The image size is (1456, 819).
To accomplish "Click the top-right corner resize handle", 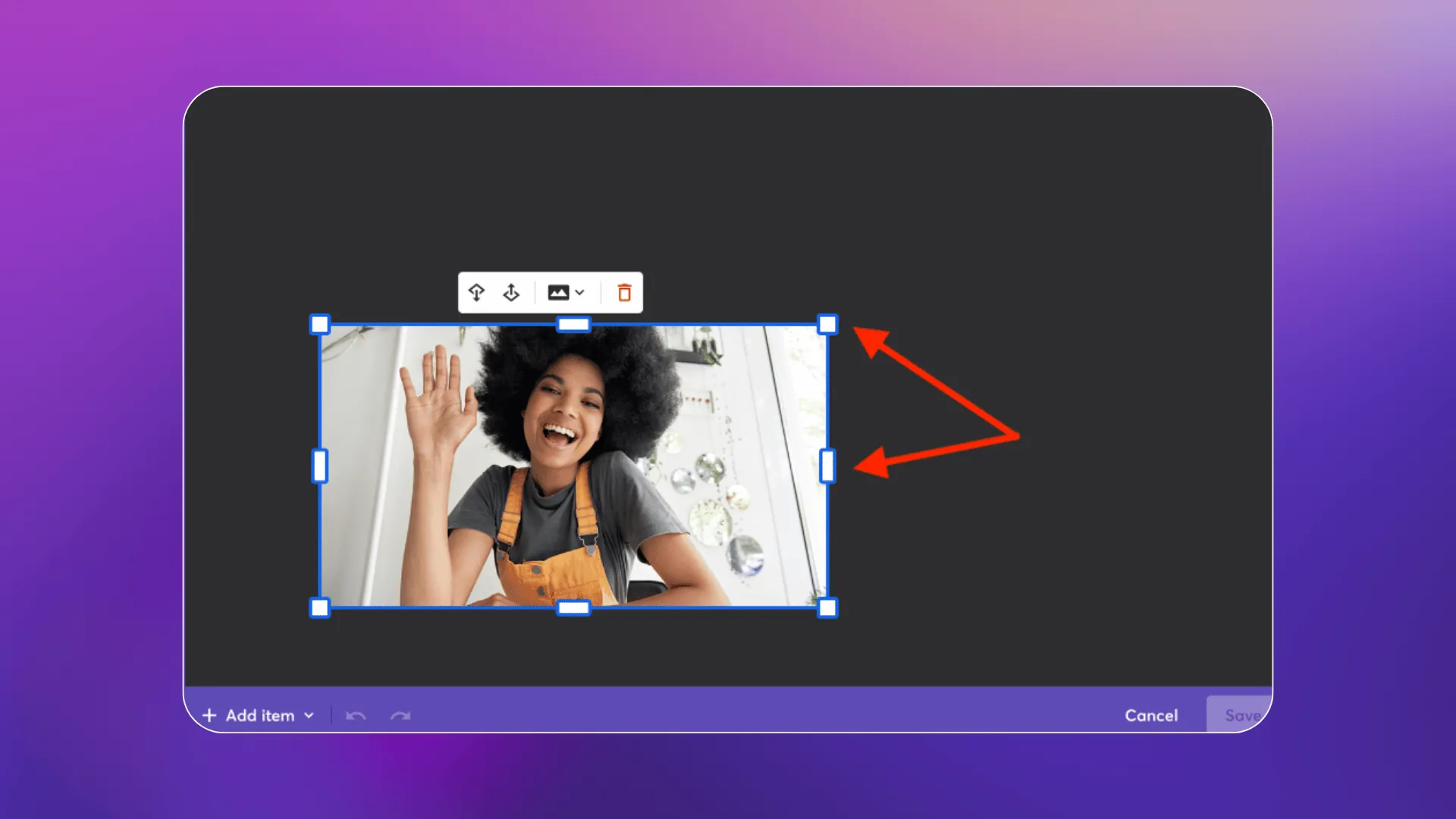I will [827, 325].
